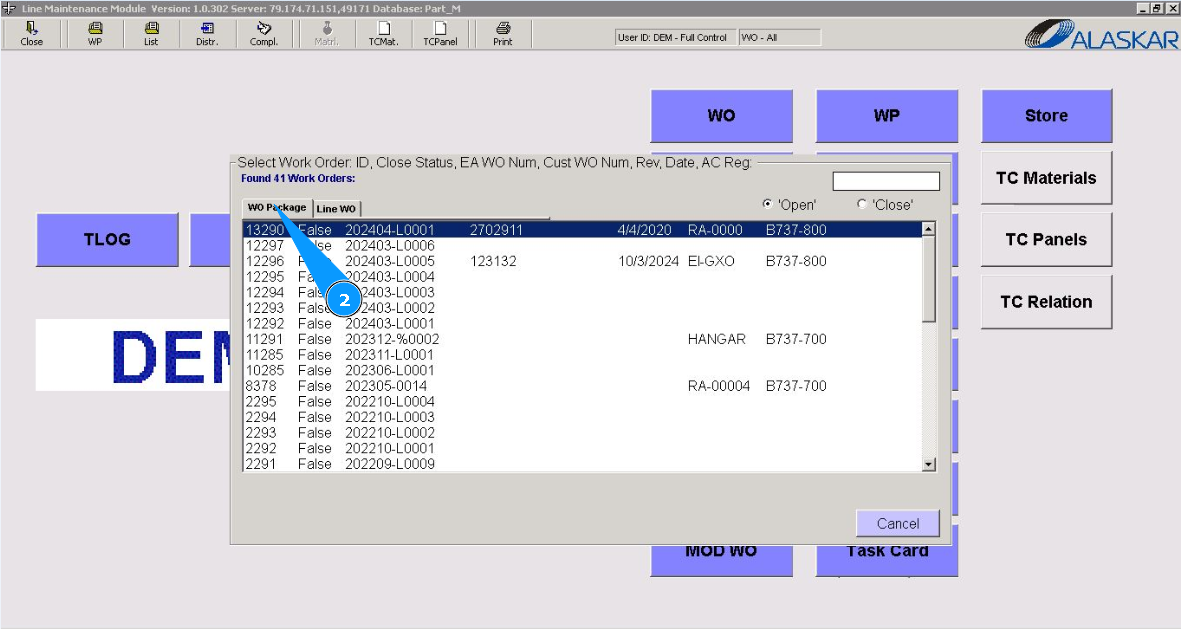Select work order 12296 row EI-GXO
The image size is (1181, 629).
click(580, 261)
